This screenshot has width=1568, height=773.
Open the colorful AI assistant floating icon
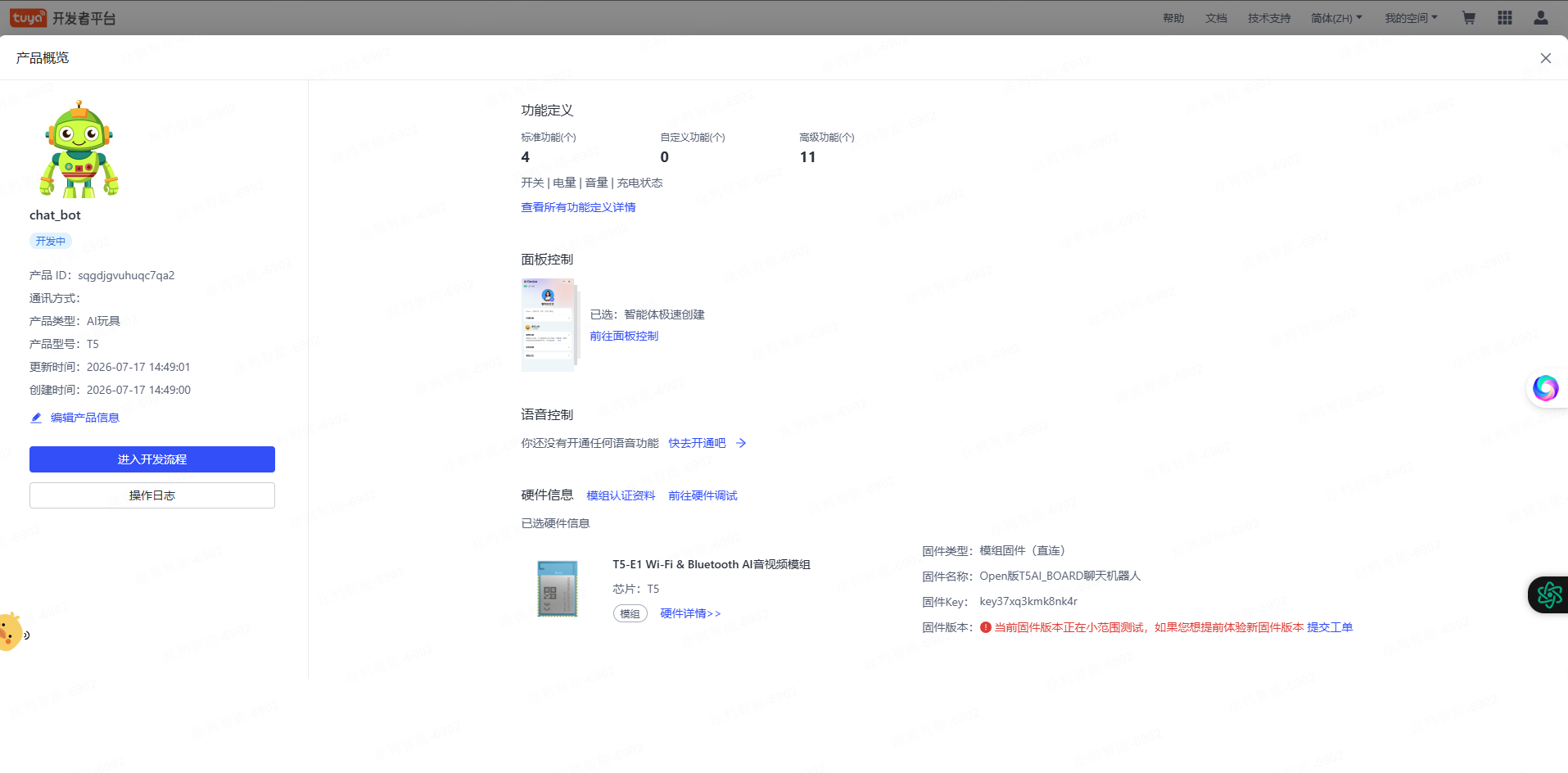[x=1545, y=387]
